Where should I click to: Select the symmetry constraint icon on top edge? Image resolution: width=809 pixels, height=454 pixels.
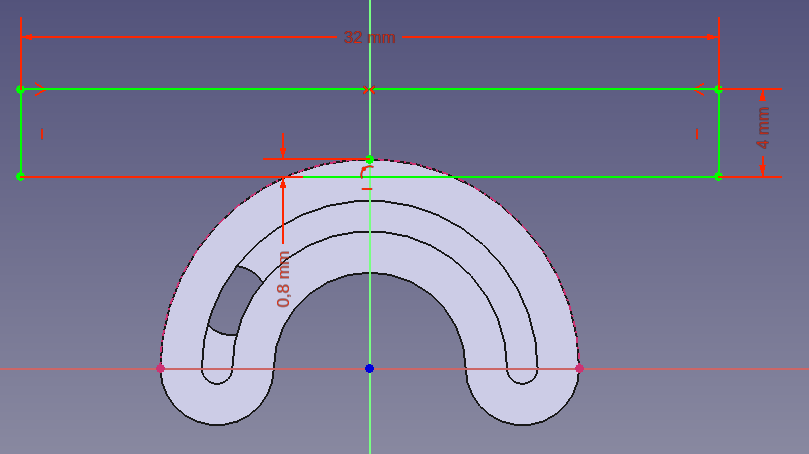(368, 90)
